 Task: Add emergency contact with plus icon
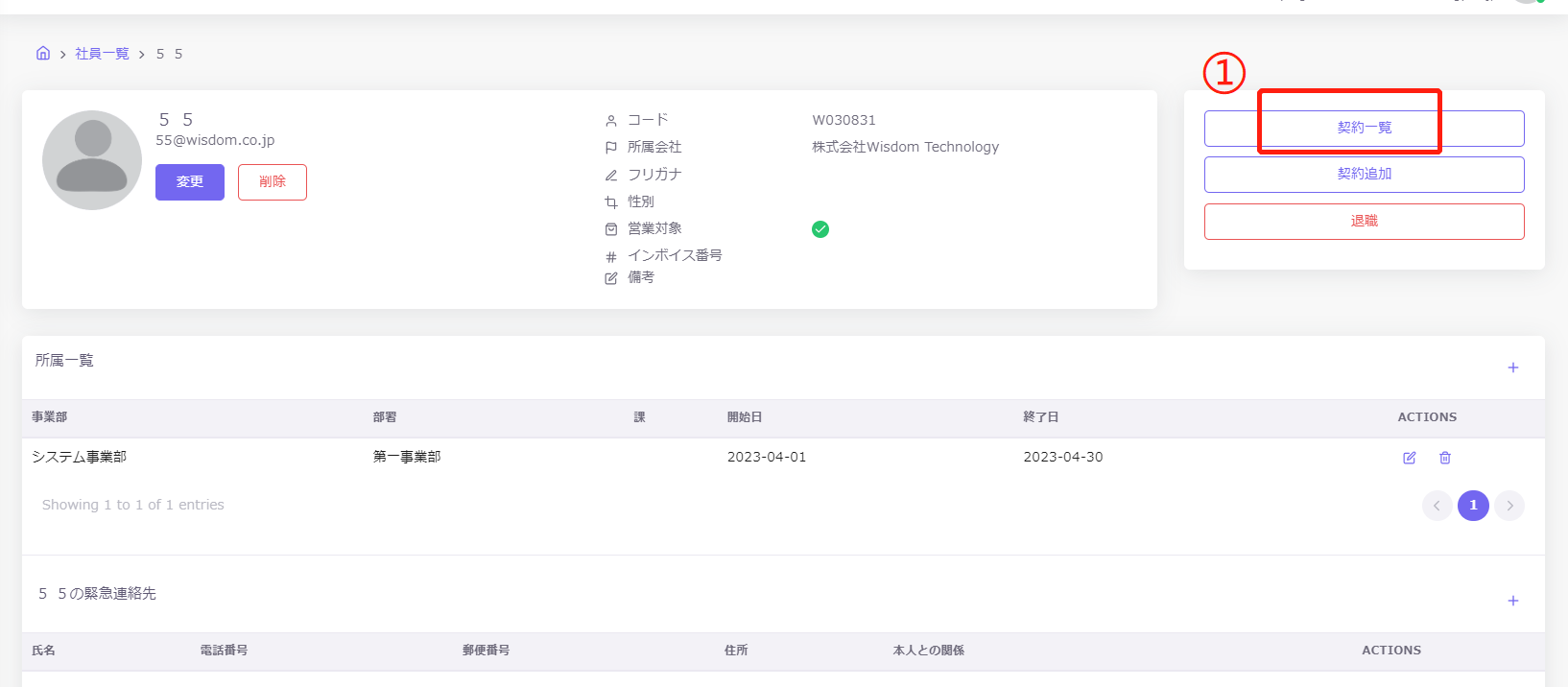(x=1512, y=601)
